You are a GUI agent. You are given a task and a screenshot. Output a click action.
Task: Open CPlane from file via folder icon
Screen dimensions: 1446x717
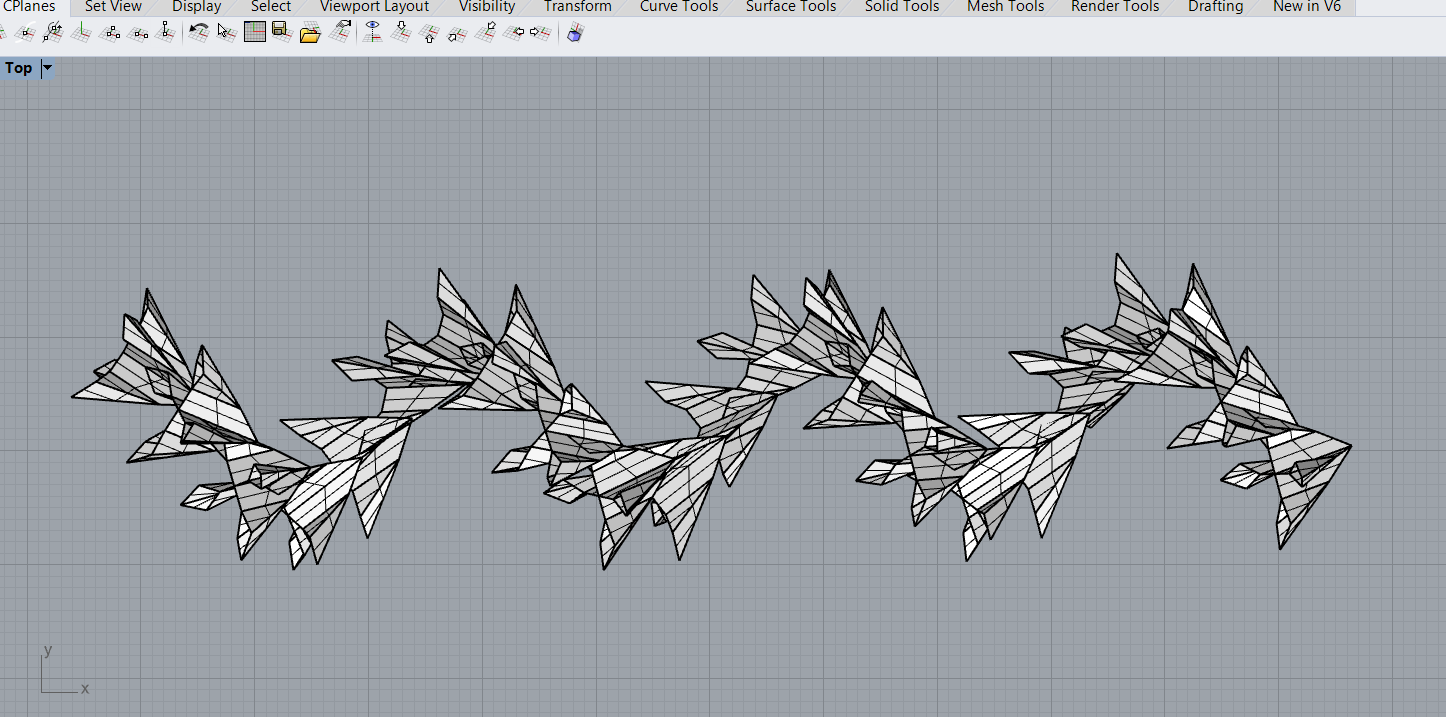(310, 33)
